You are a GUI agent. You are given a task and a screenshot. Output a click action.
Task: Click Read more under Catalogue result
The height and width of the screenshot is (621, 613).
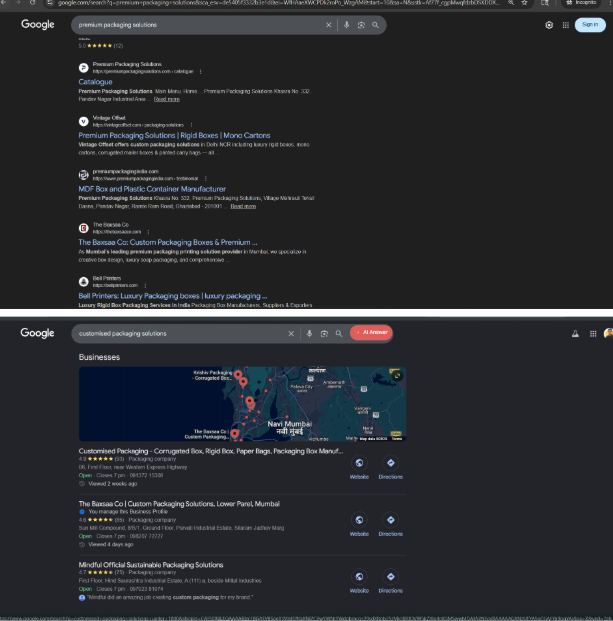167,99
